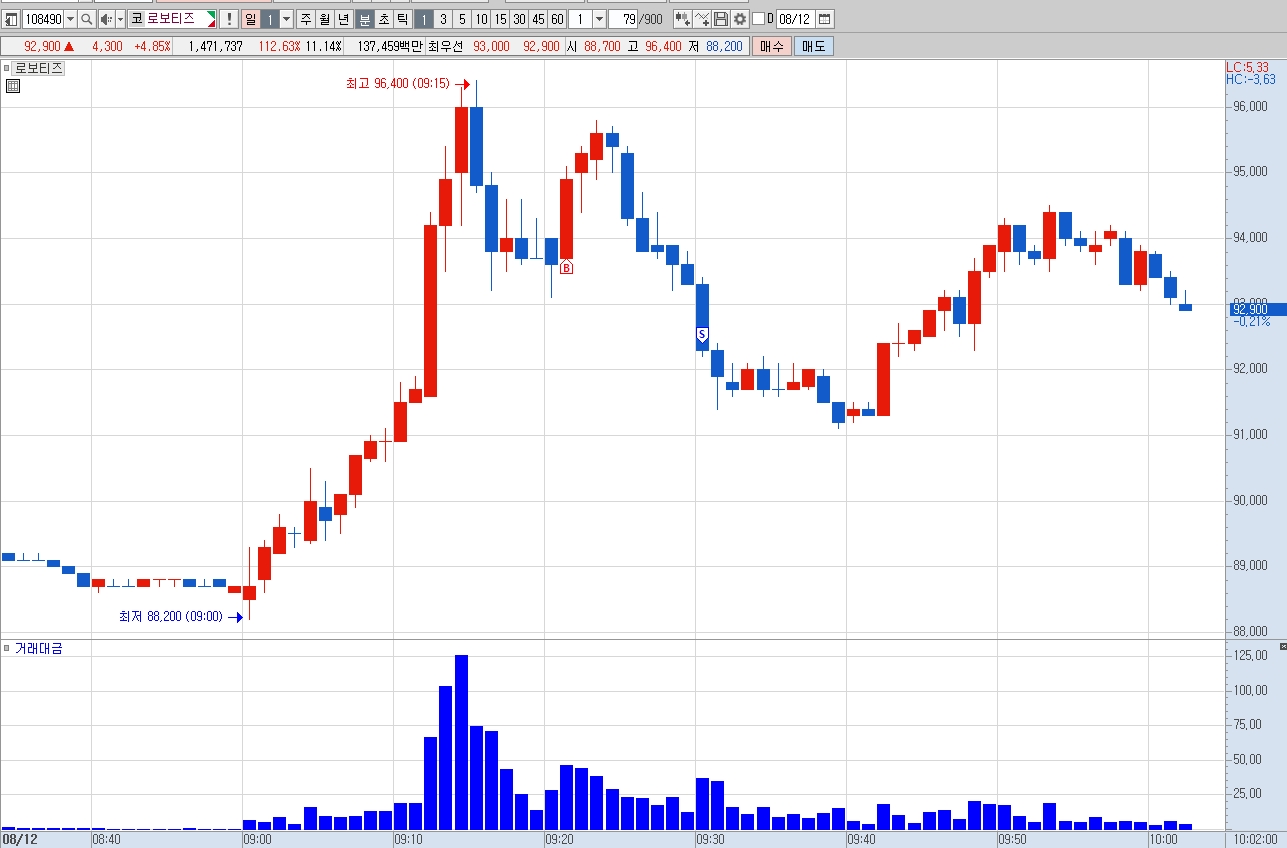Expand the custom interval dropdown after 60
Screen dimensions: 1287x848
point(599,19)
